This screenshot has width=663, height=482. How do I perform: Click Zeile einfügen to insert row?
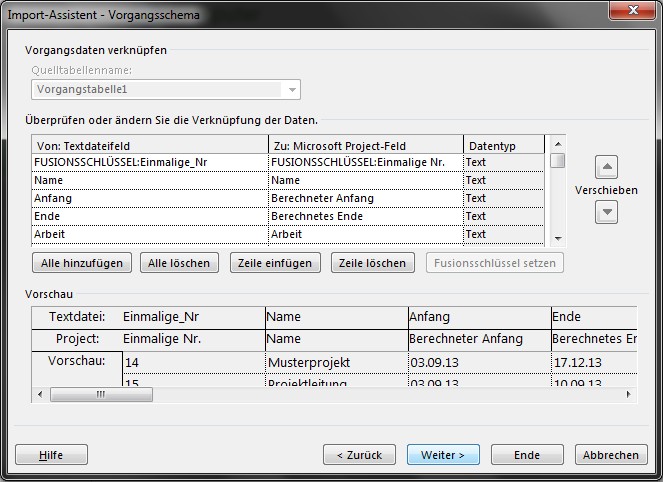(275, 263)
